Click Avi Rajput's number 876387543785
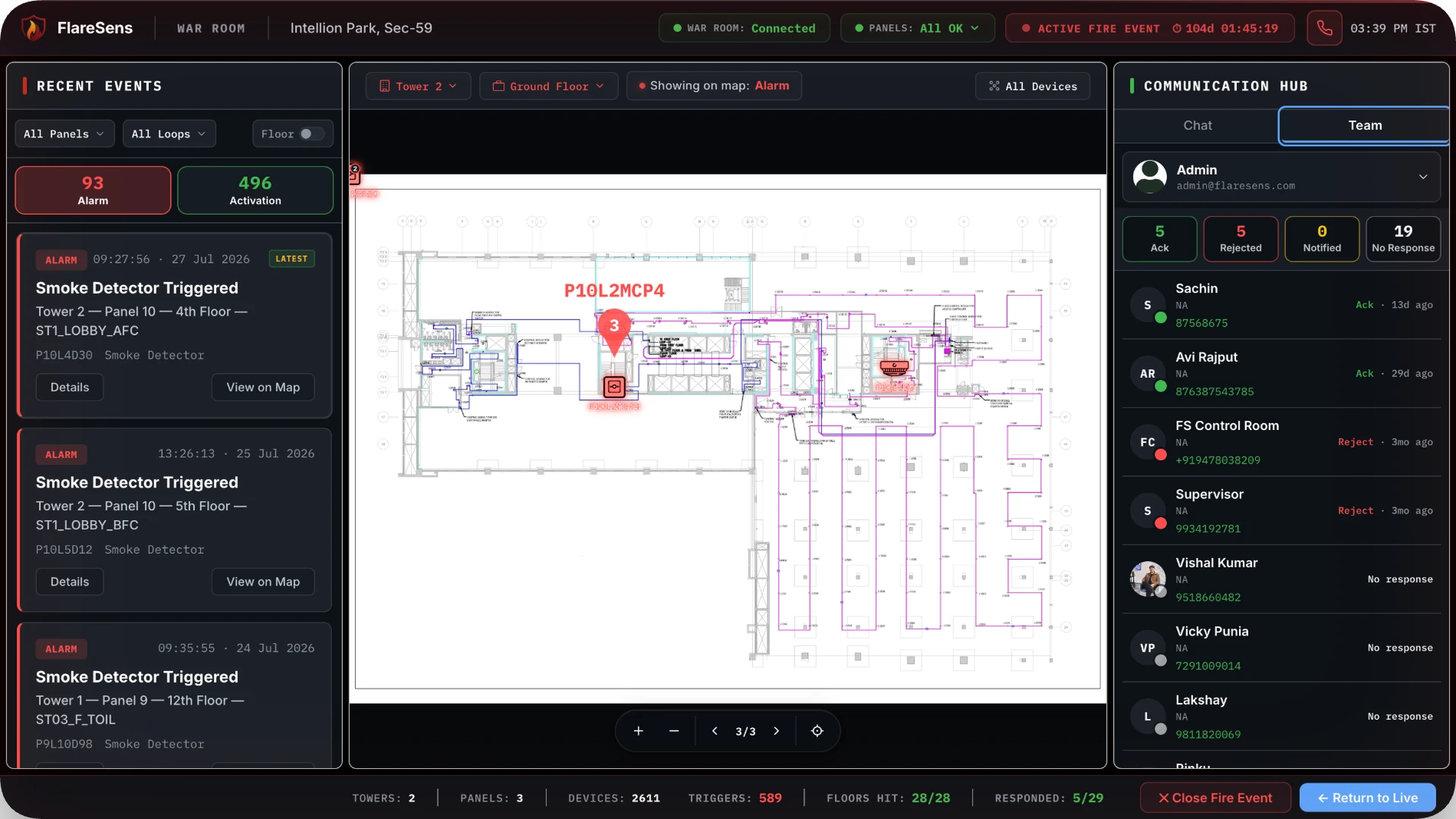1456x819 pixels. (x=1214, y=392)
